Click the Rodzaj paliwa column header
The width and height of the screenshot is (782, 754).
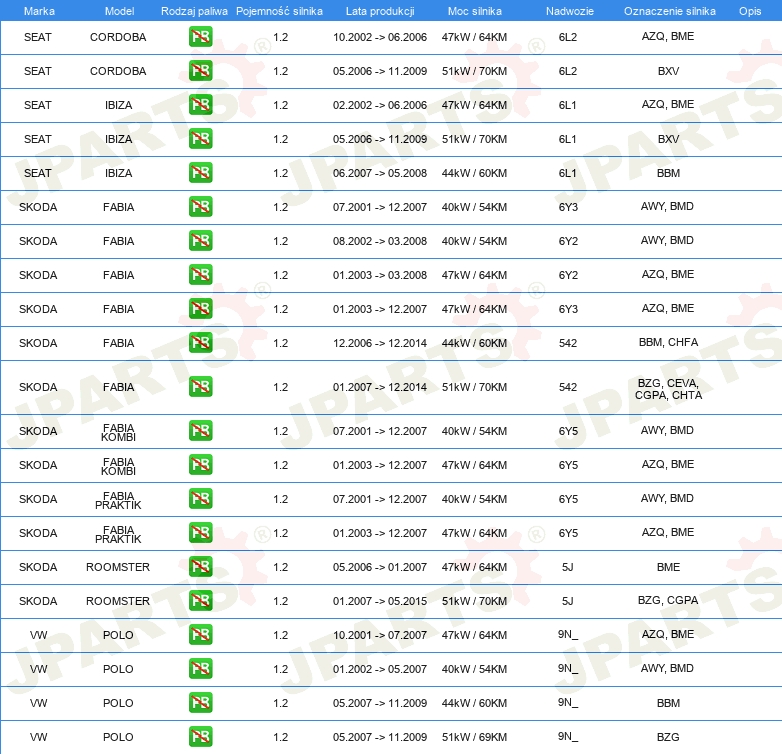194,11
